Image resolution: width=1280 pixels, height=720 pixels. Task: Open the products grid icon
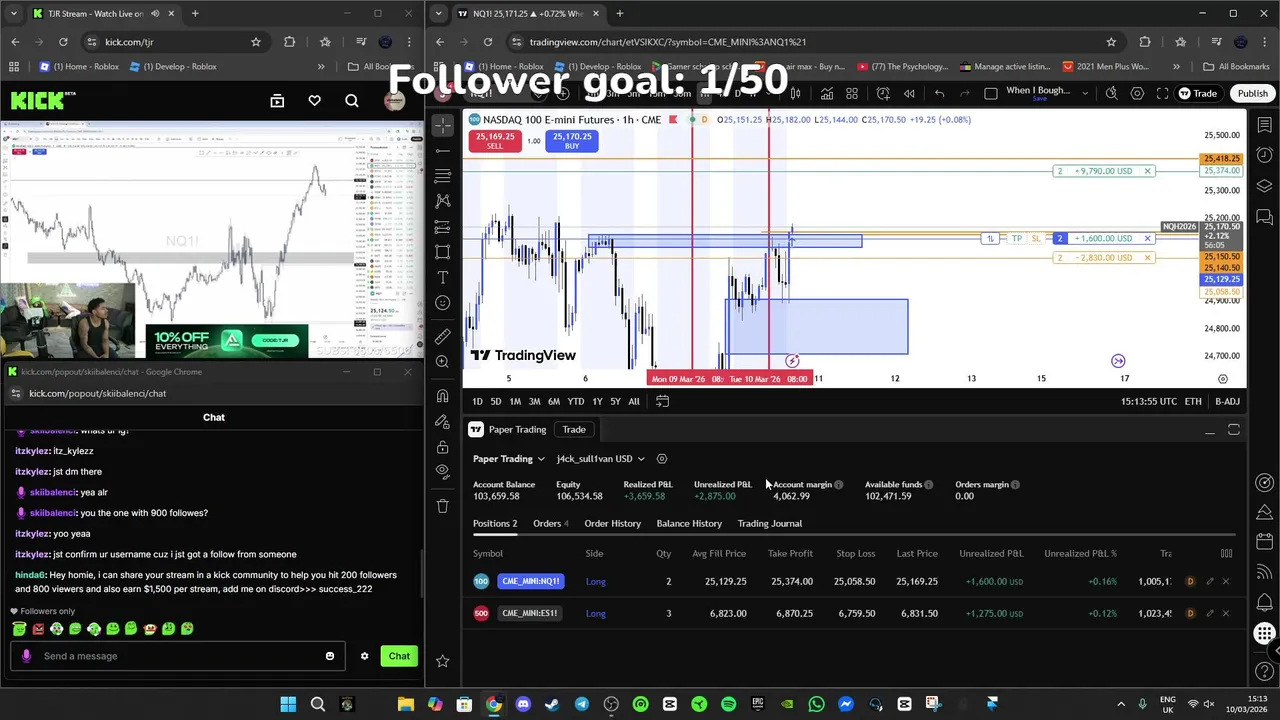1265,633
